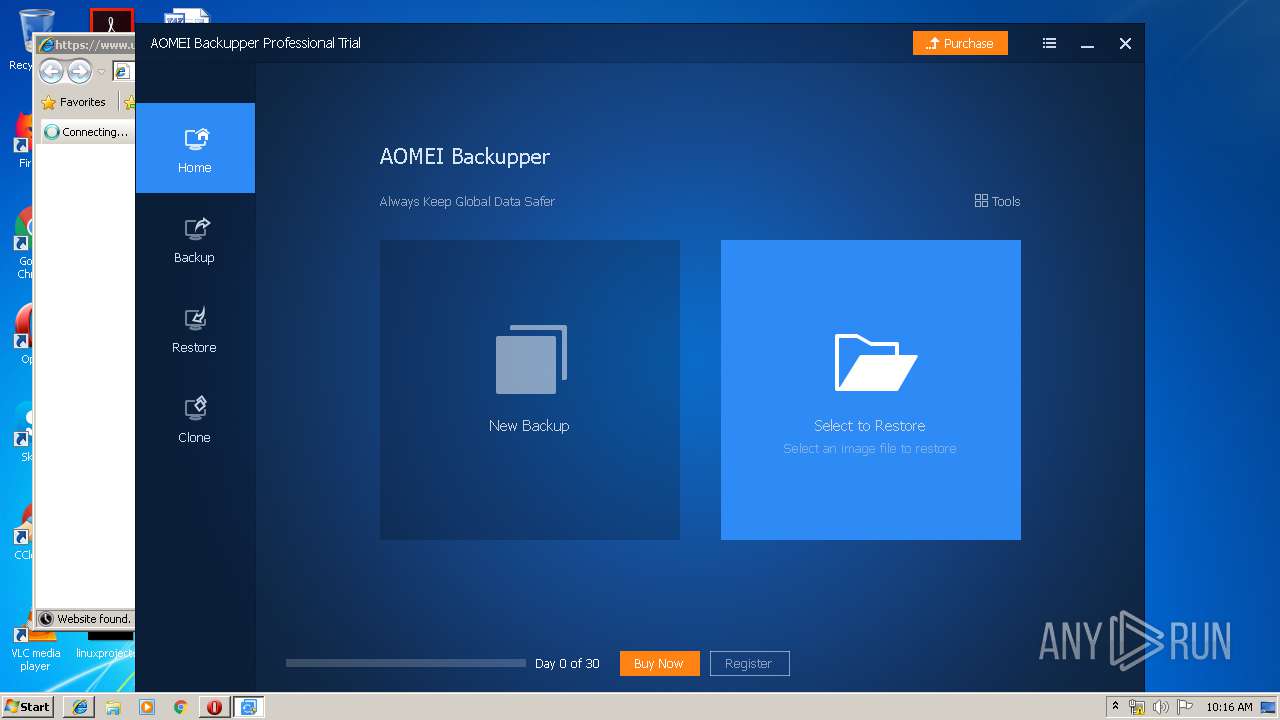
Task: Open the Tools grid icon
Action: pos(981,201)
